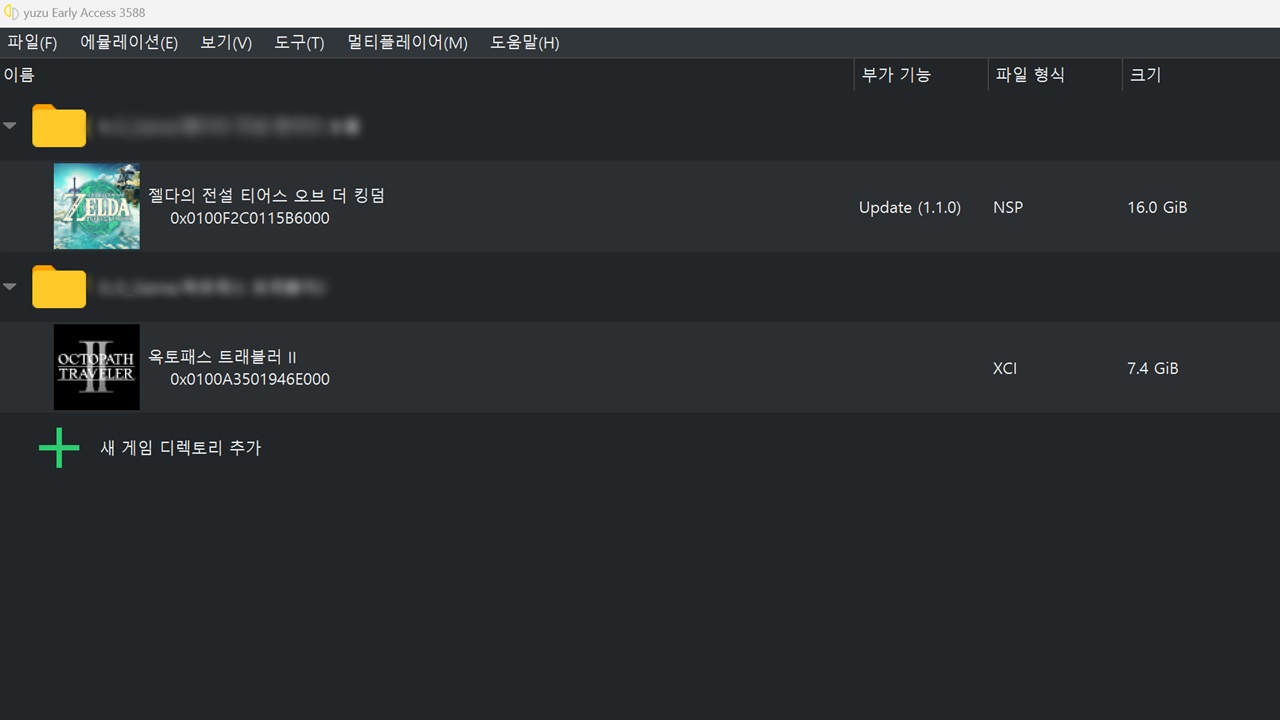Click the XCI file type cell
1280x720 pixels.
point(1005,368)
